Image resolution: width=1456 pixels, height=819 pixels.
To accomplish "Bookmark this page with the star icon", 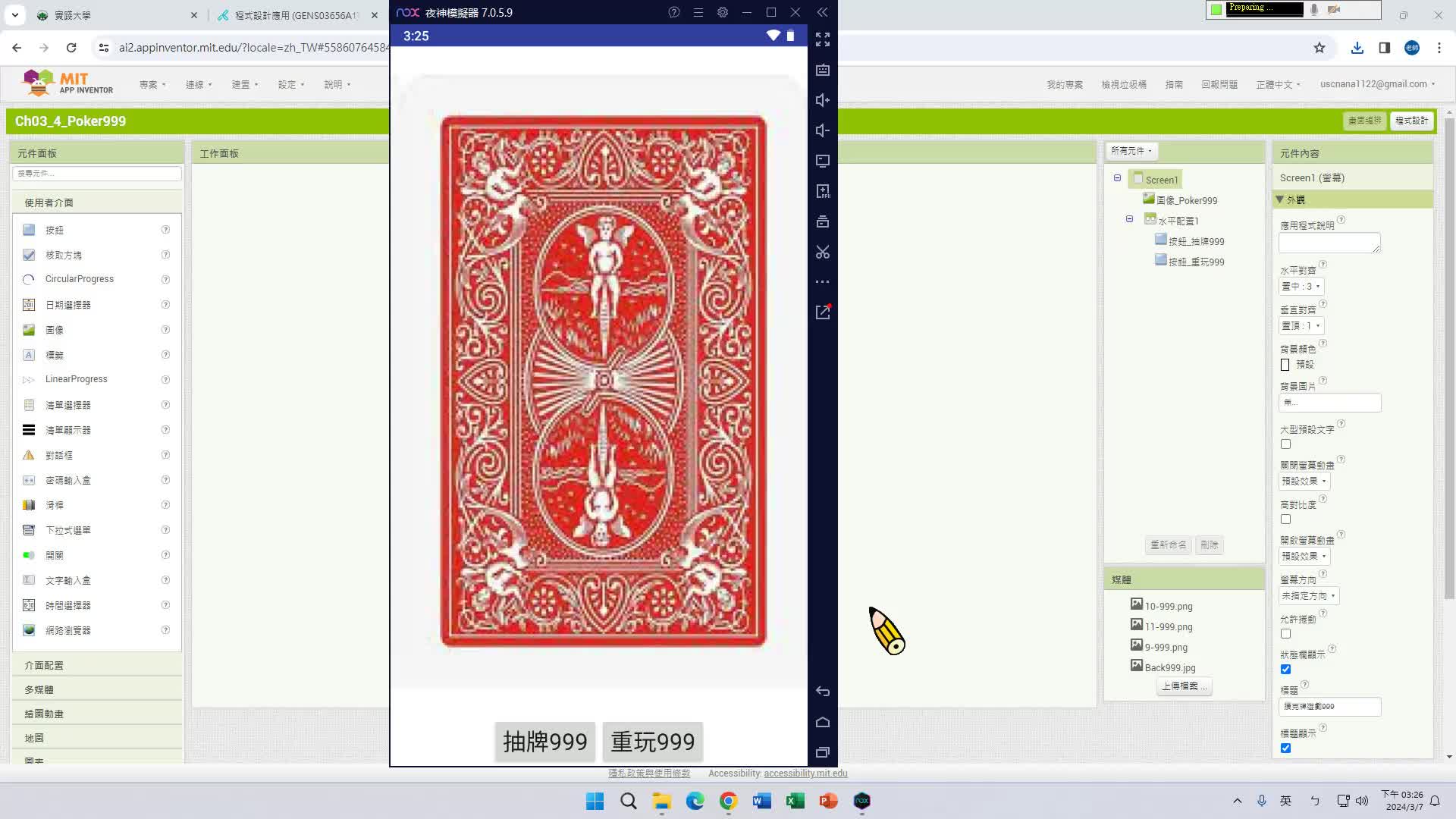I will (1319, 48).
